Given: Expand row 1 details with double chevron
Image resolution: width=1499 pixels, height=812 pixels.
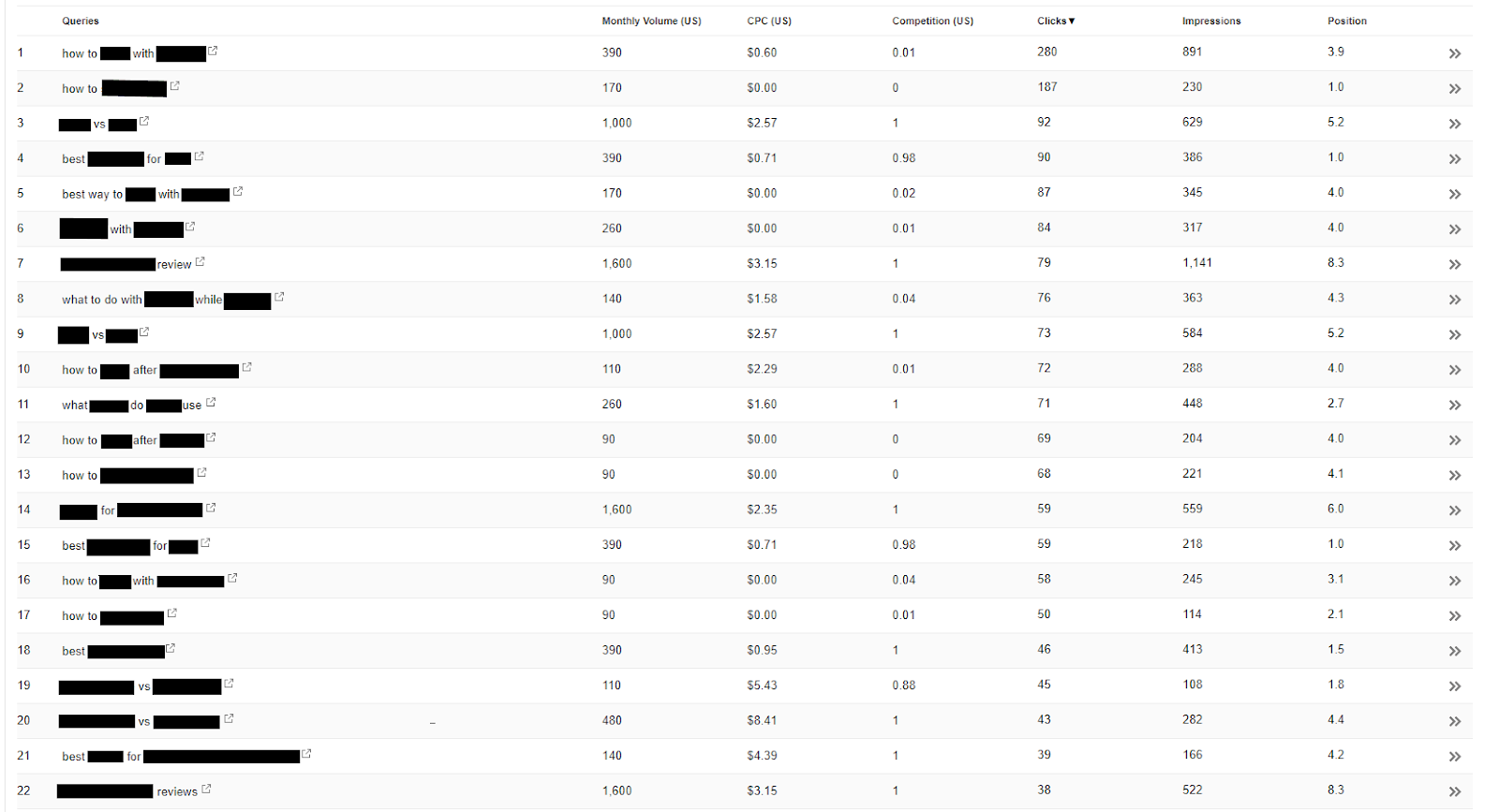Looking at the screenshot, I should [x=1455, y=53].
